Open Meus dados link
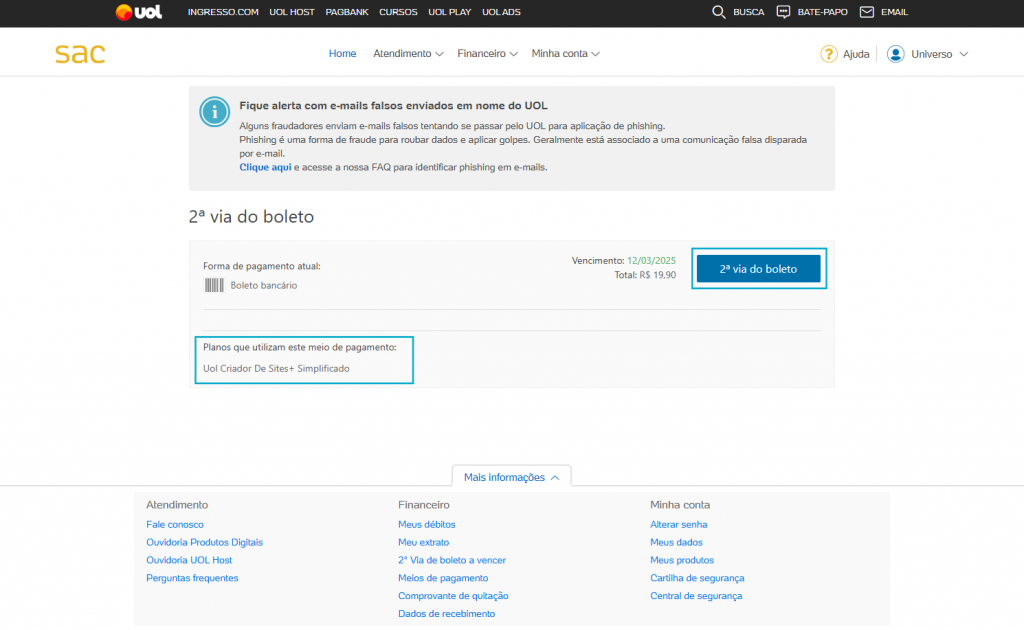 point(676,542)
